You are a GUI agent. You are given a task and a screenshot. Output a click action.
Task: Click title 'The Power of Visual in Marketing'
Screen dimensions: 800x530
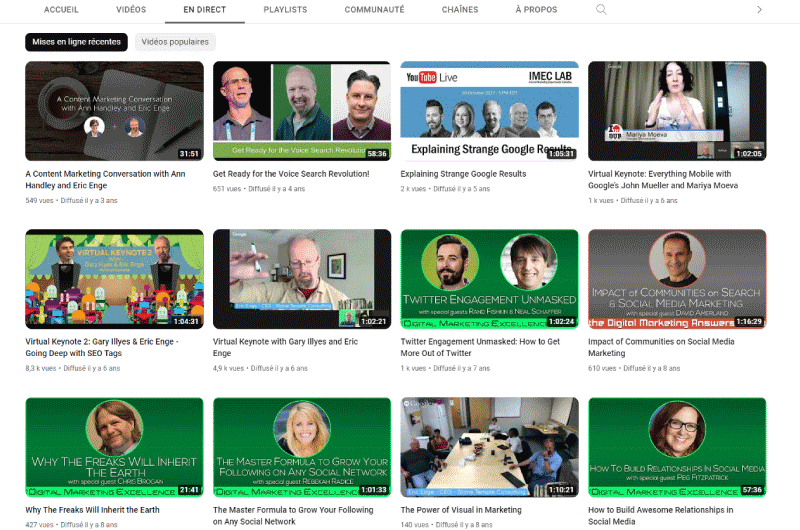point(461,510)
